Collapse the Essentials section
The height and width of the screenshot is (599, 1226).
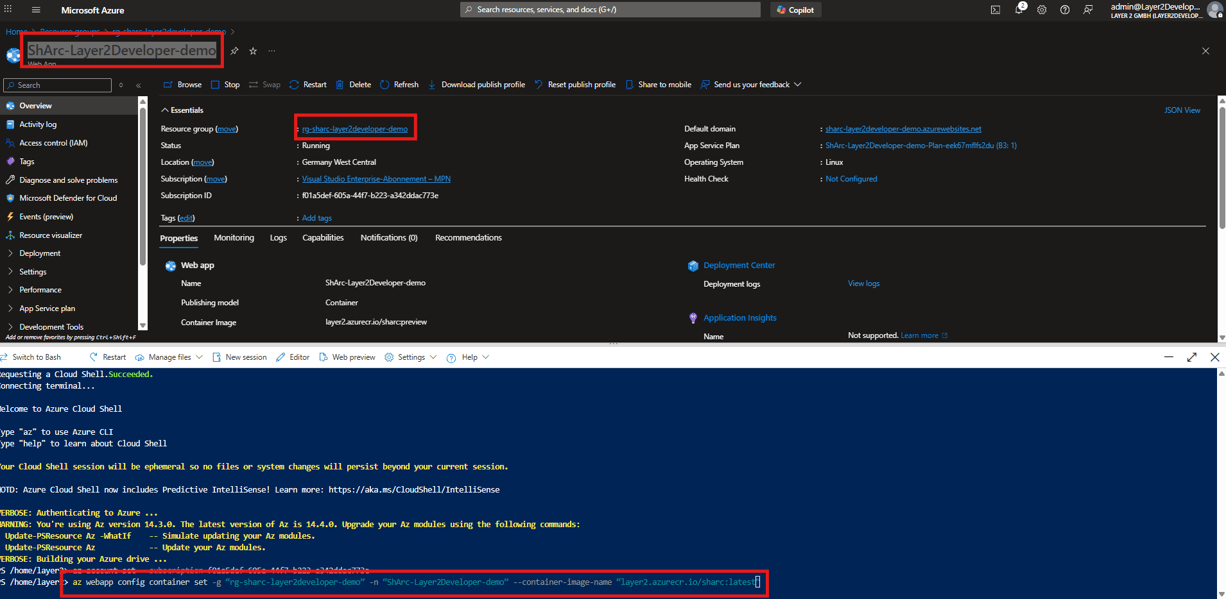(165, 110)
